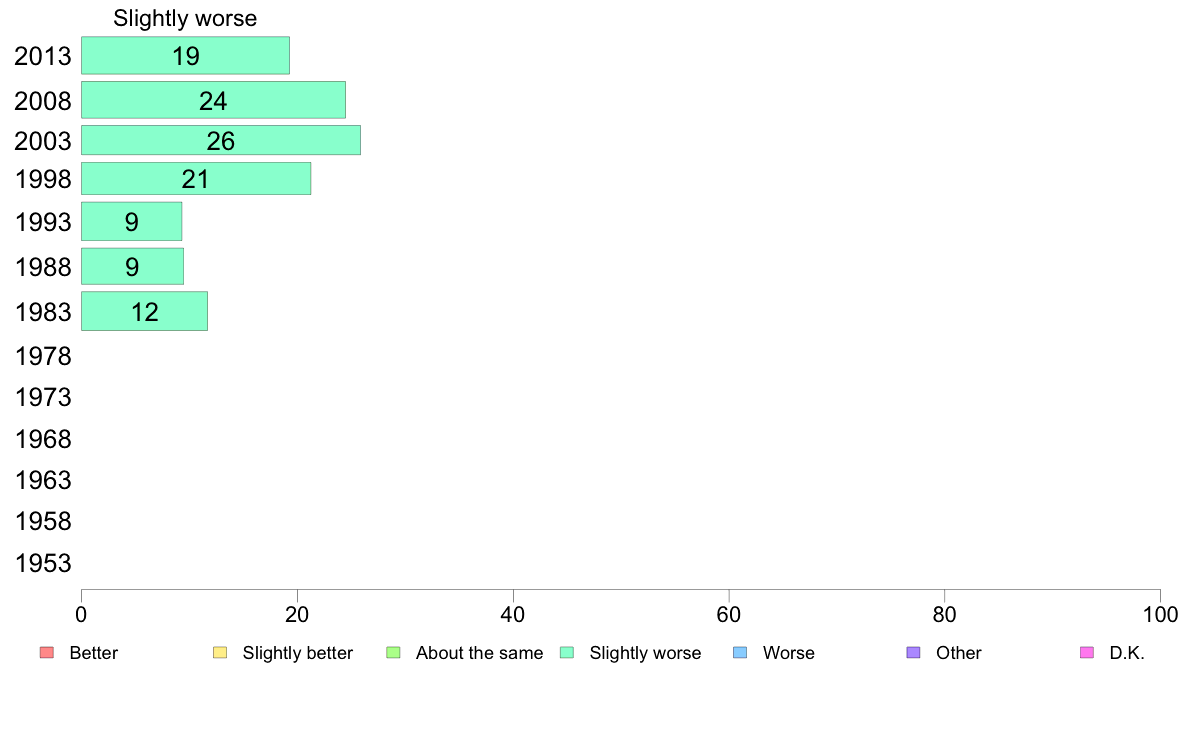Select the 2013 bar showing 19

point(186,55)
